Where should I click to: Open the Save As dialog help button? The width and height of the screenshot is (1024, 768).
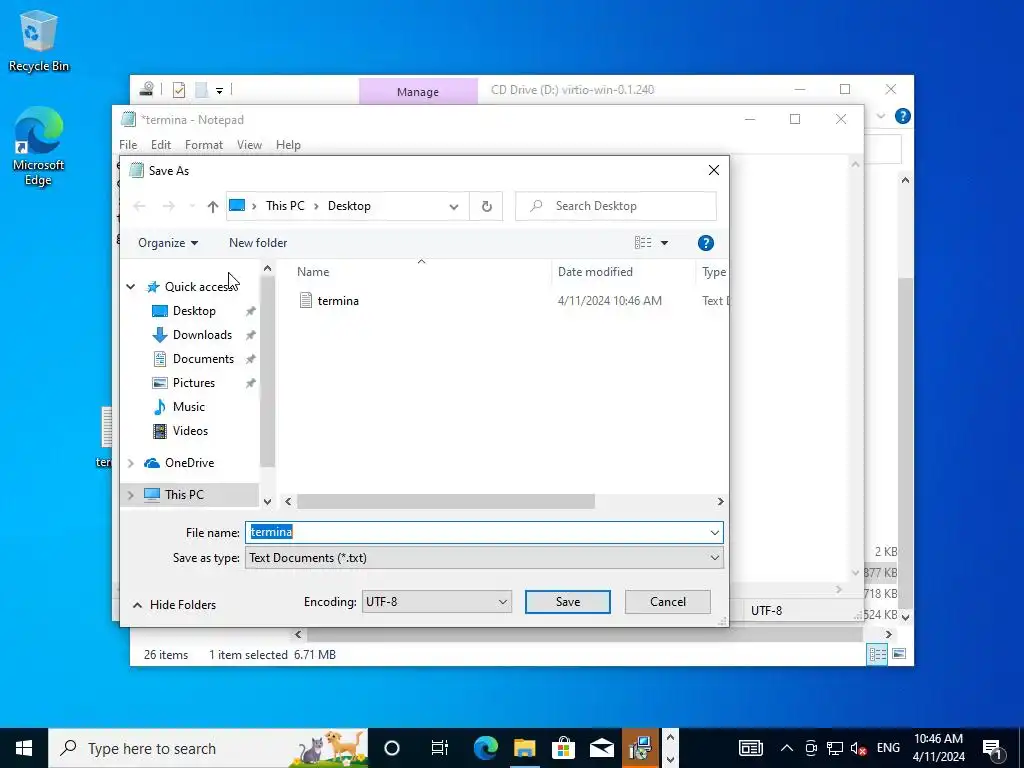705,243
